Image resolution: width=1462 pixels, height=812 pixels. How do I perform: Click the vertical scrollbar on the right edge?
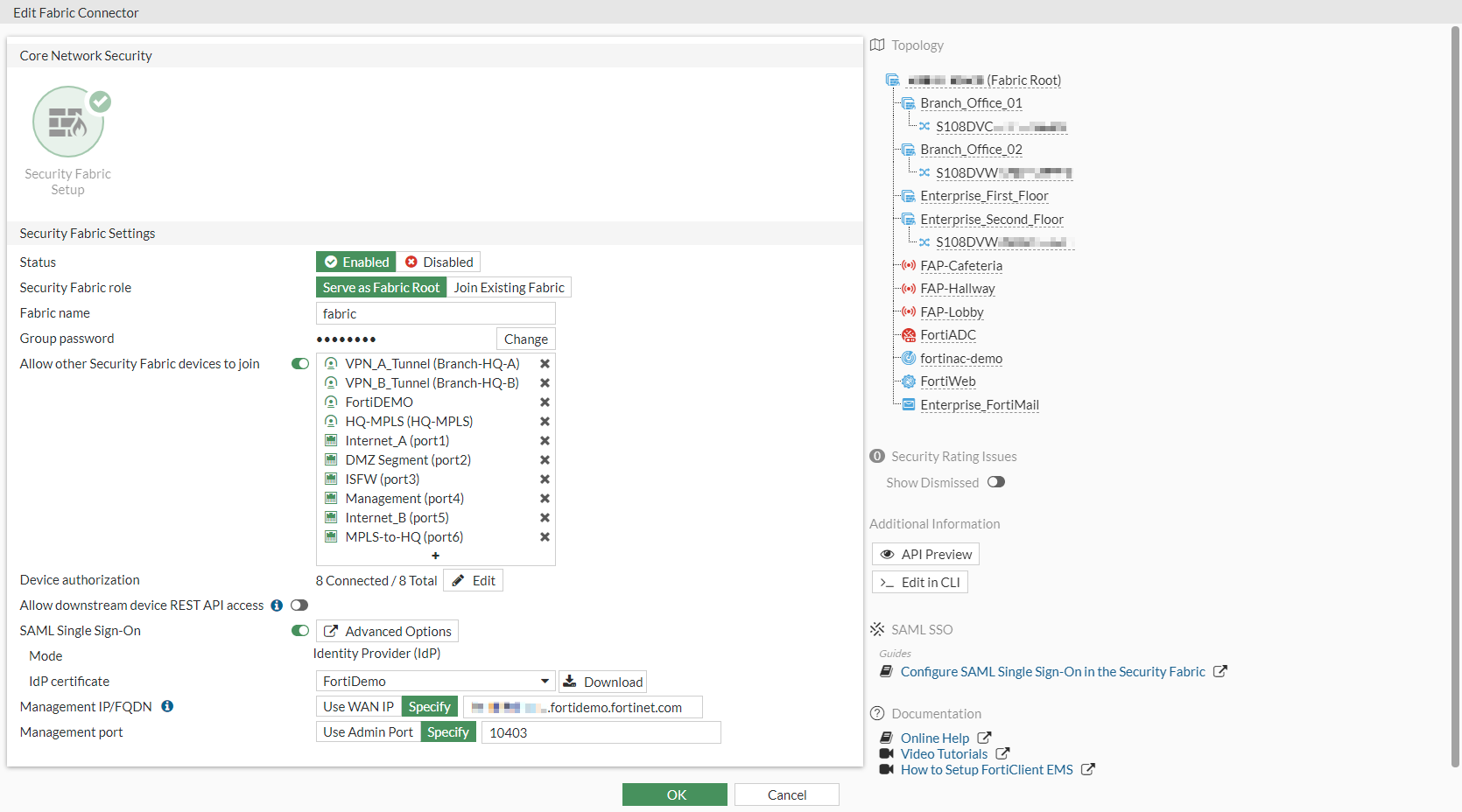coord(1455,396)
